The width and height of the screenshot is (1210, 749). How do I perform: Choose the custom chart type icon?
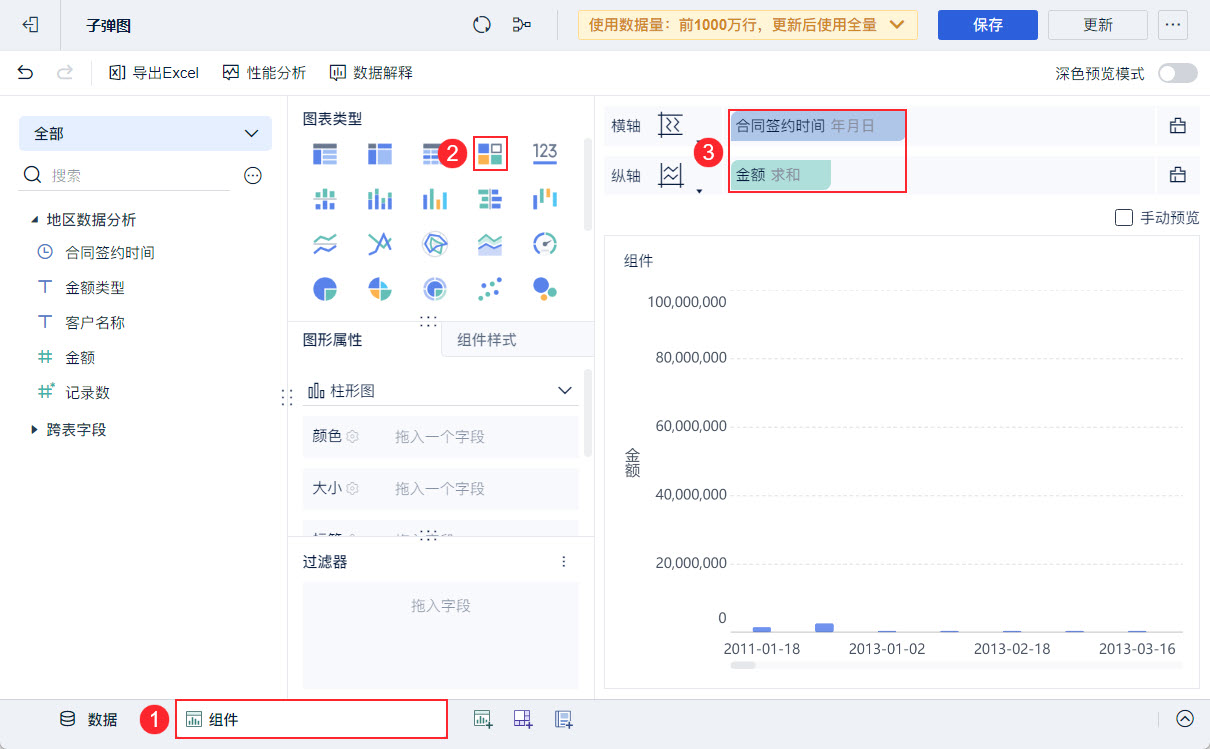click(490, 153)
